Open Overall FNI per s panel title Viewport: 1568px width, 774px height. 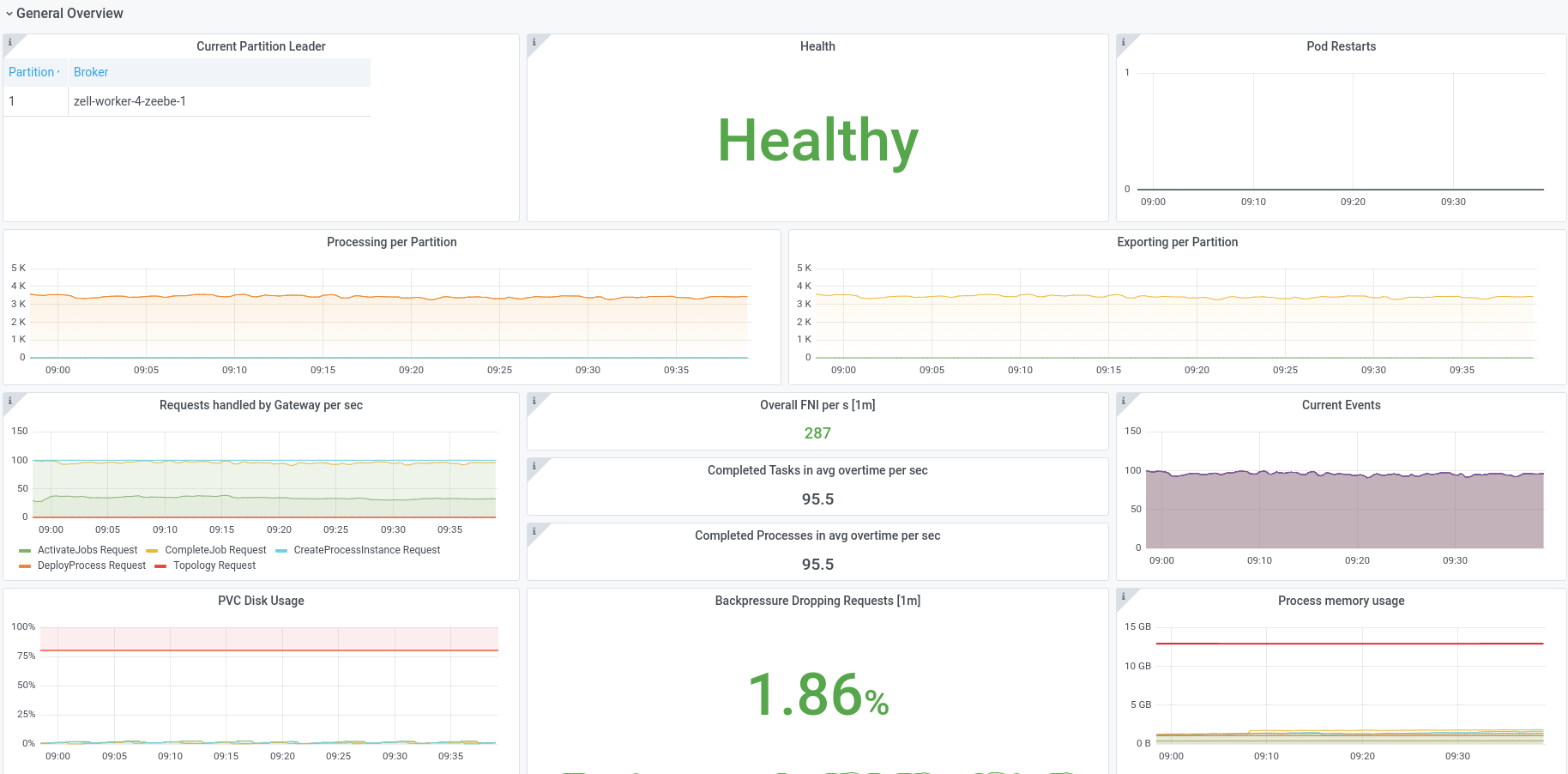817,405
